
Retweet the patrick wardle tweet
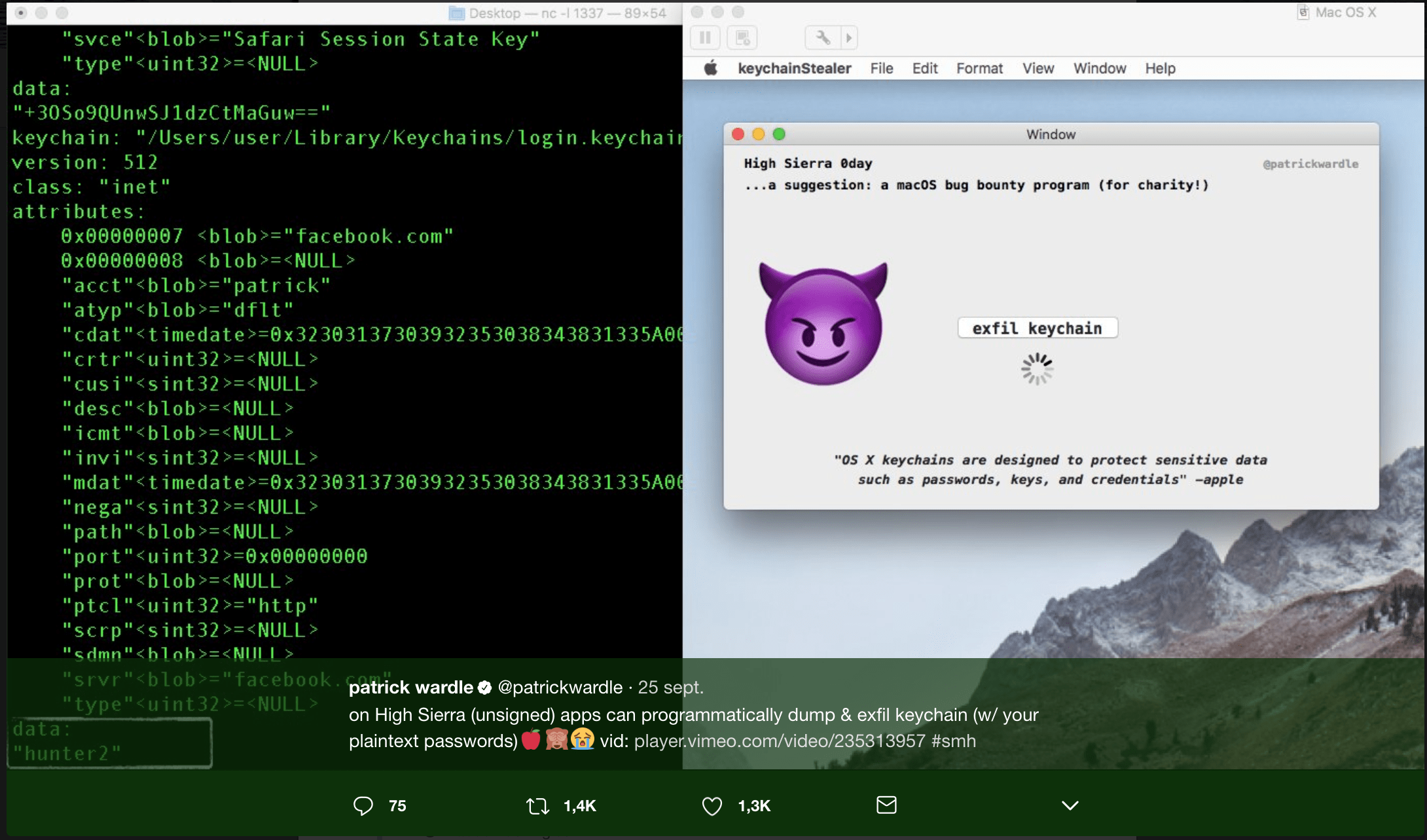click(x=537, y=805)
